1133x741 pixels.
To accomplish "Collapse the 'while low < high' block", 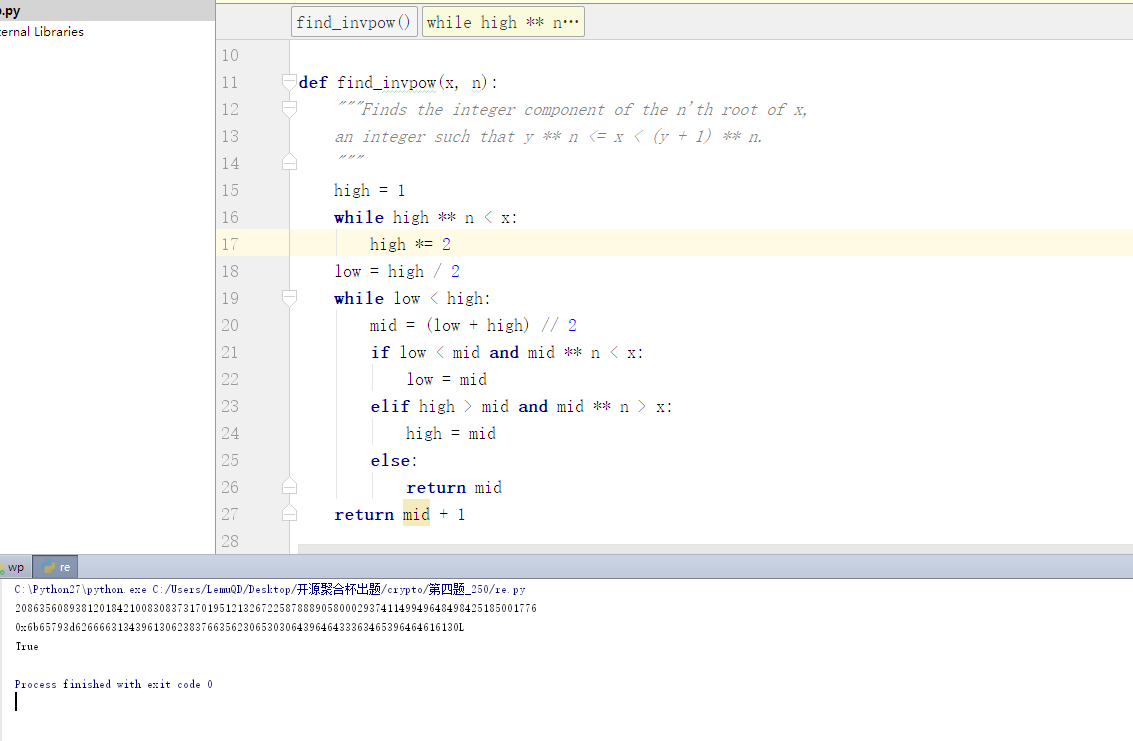I will point(290,298).
